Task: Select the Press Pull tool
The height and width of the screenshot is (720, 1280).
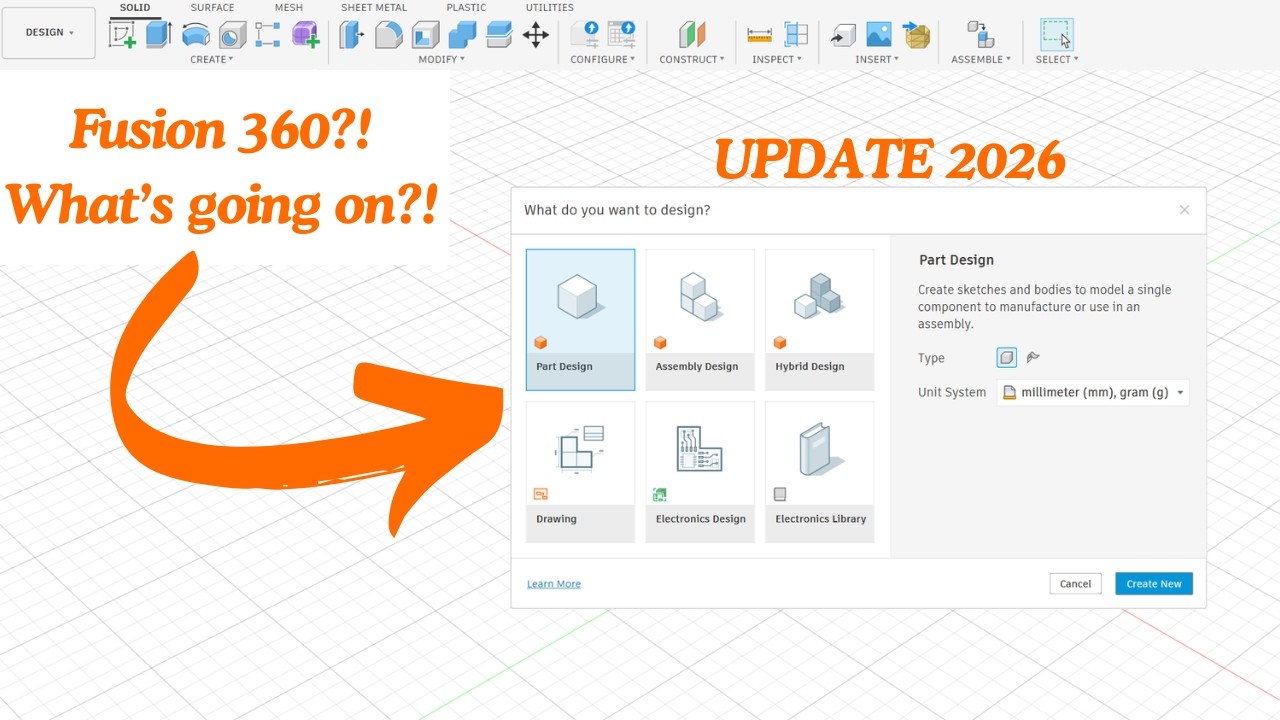Action: tap(351, 35)
